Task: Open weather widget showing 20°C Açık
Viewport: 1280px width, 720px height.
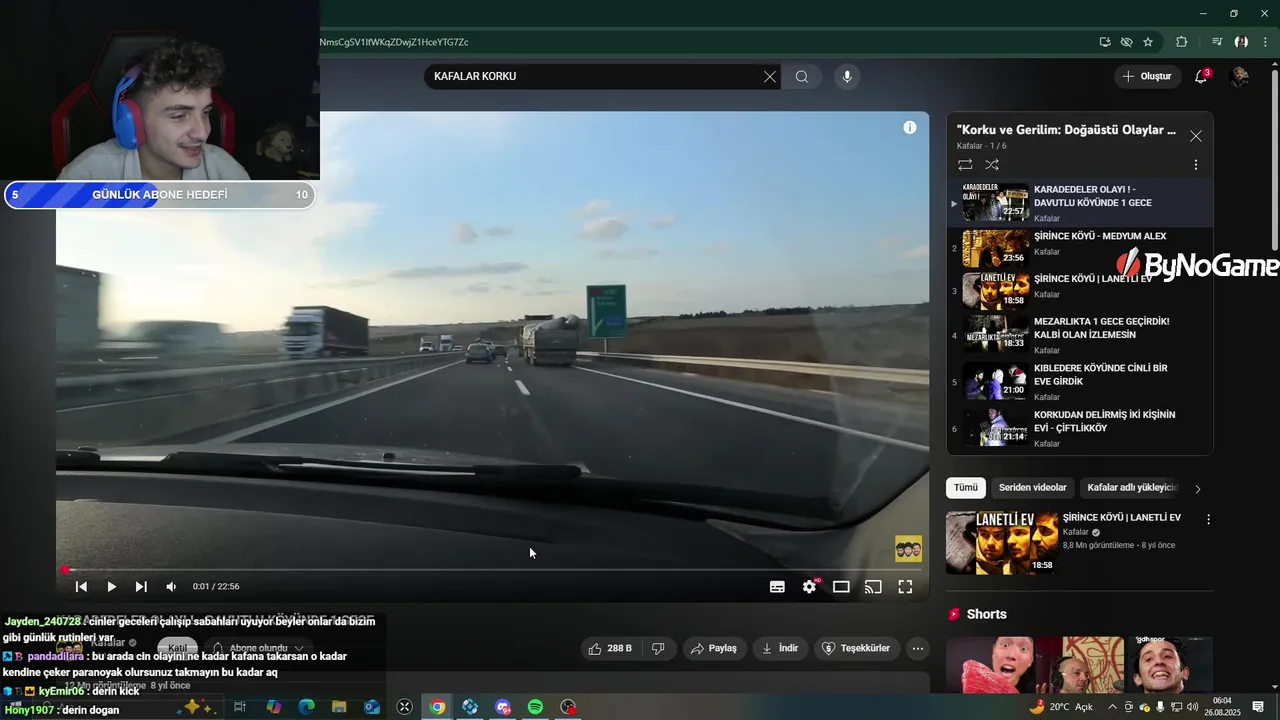Action: click(x=1061, y=707)
